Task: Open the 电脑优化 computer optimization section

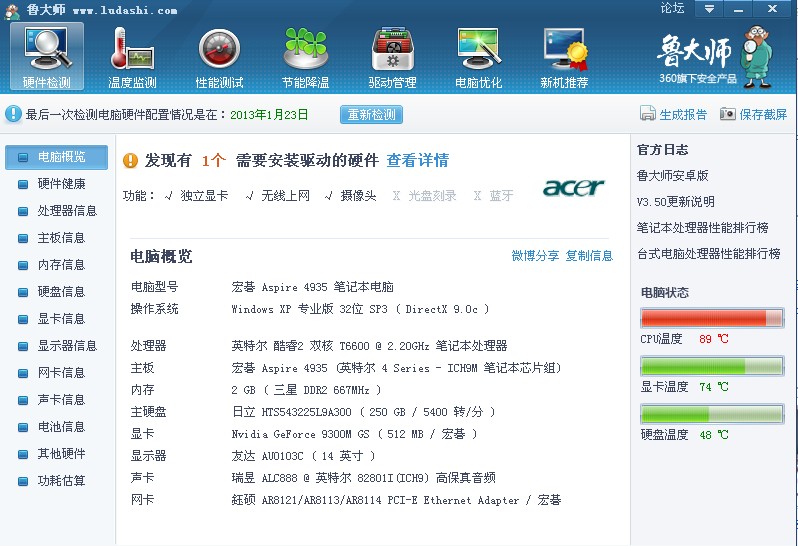Action: pyautogui.click(x=478, y=56)
